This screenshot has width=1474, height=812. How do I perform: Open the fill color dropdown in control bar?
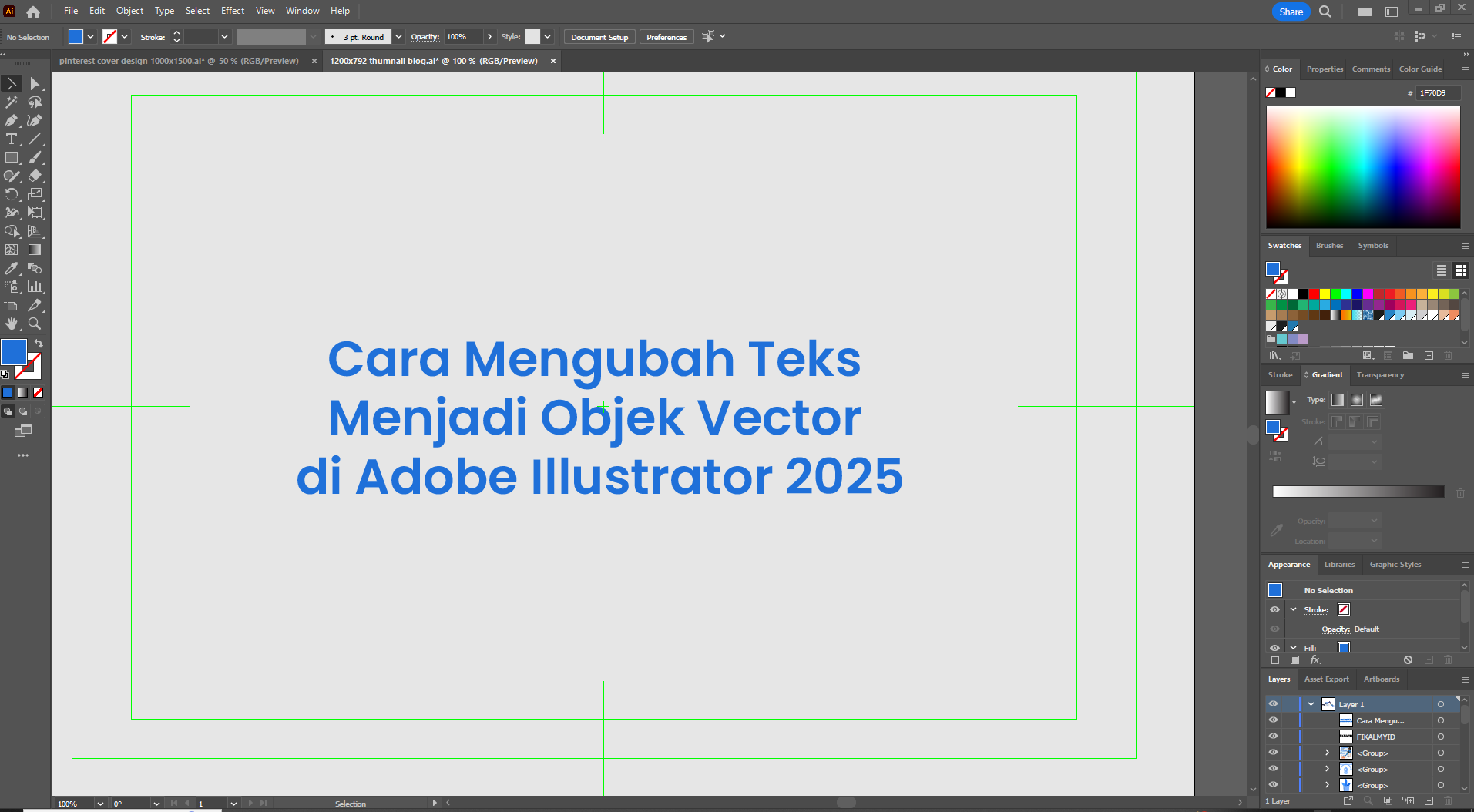click(91, 37)
